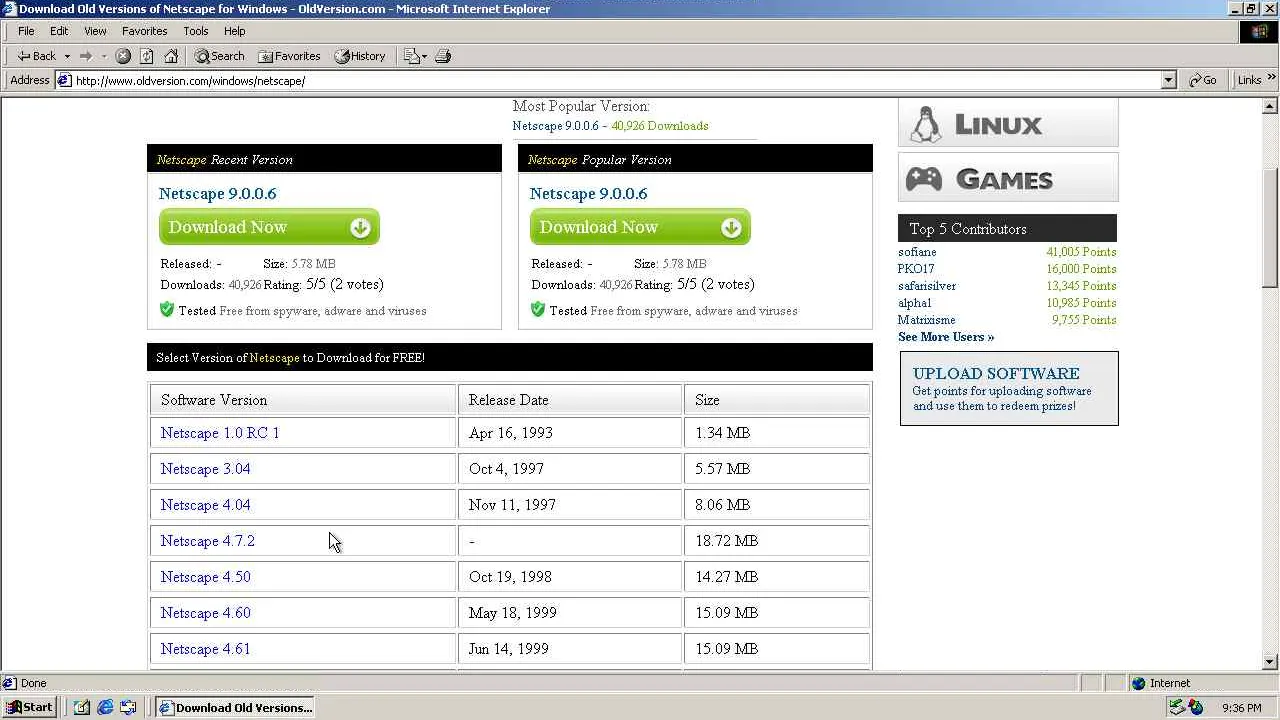Expand the Forward button history dropdown arrow

pos(103,56)
